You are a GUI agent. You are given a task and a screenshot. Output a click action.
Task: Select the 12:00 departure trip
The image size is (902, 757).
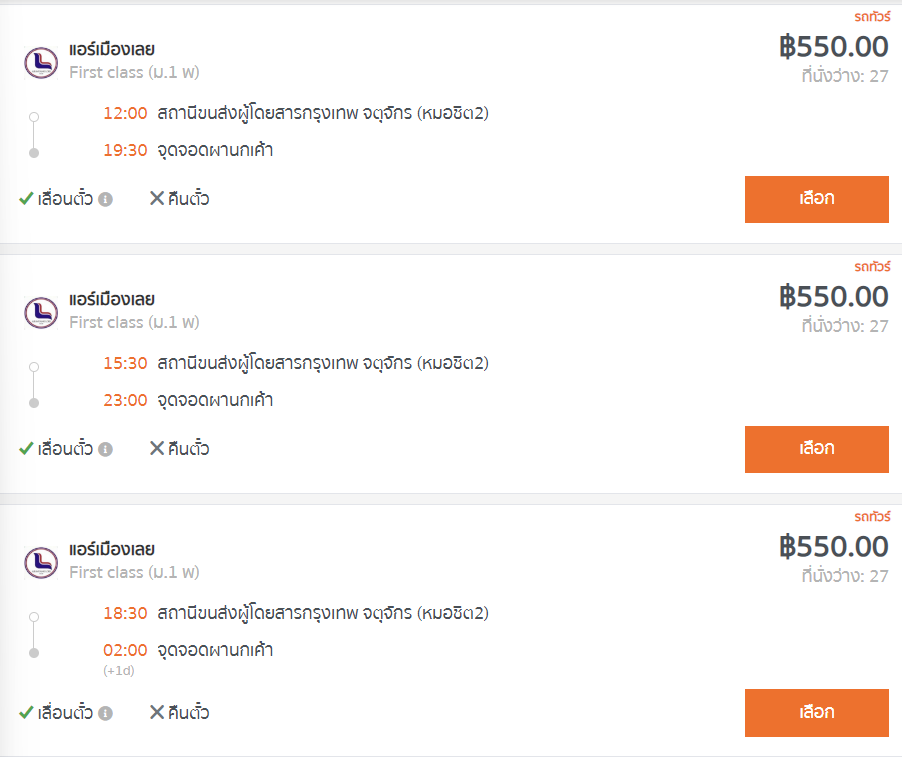coord(816,199)
